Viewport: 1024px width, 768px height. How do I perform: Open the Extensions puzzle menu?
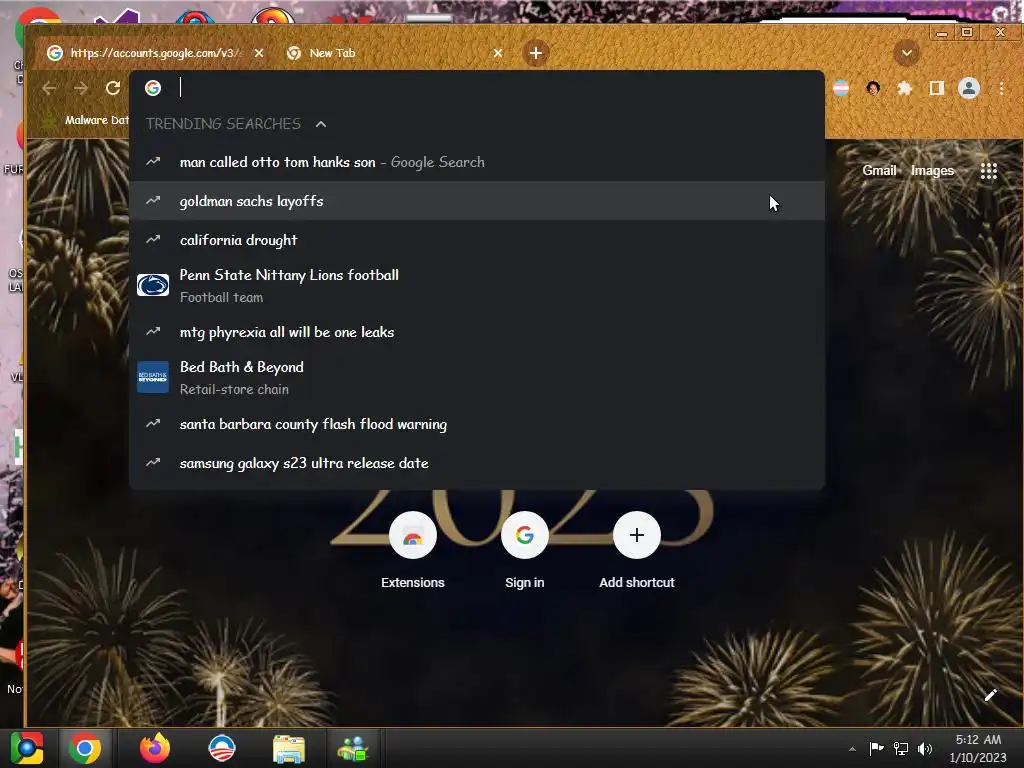(904, 88)
